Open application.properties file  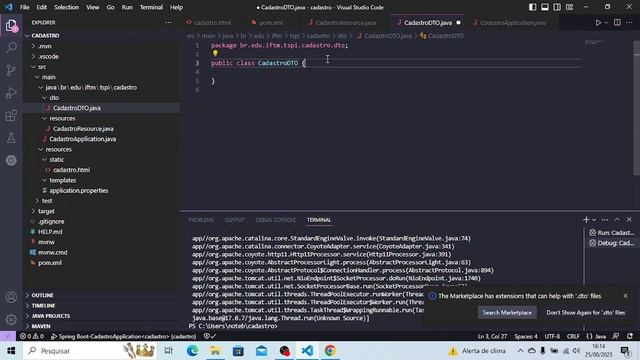click(79, 191)
